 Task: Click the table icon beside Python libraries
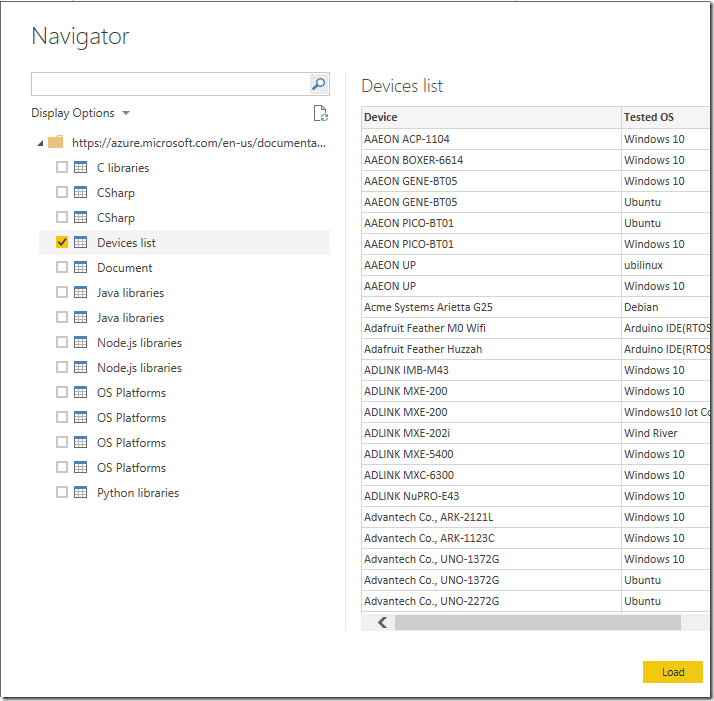point(81,492)
